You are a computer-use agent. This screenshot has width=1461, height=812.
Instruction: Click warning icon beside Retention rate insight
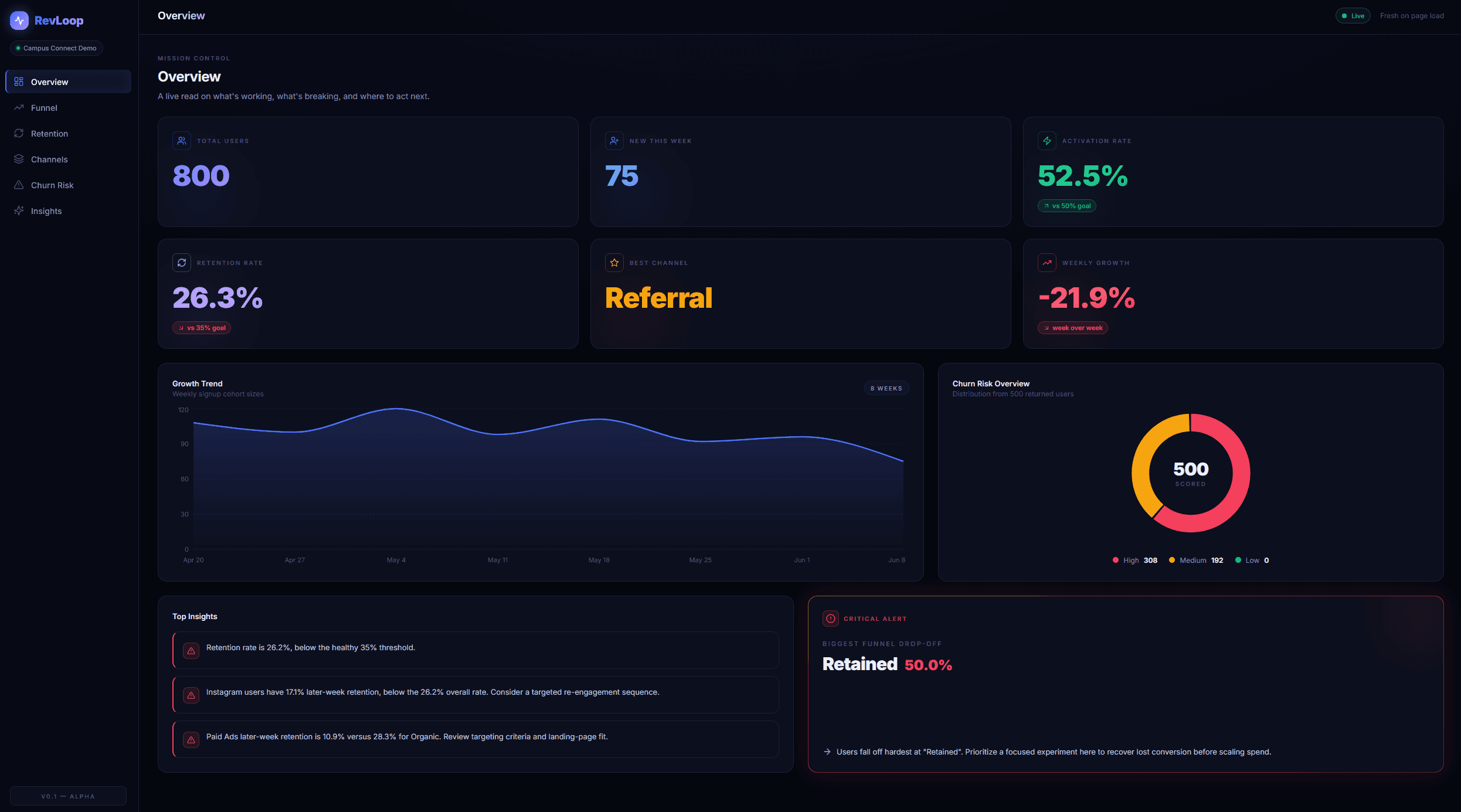click(191, 651)
